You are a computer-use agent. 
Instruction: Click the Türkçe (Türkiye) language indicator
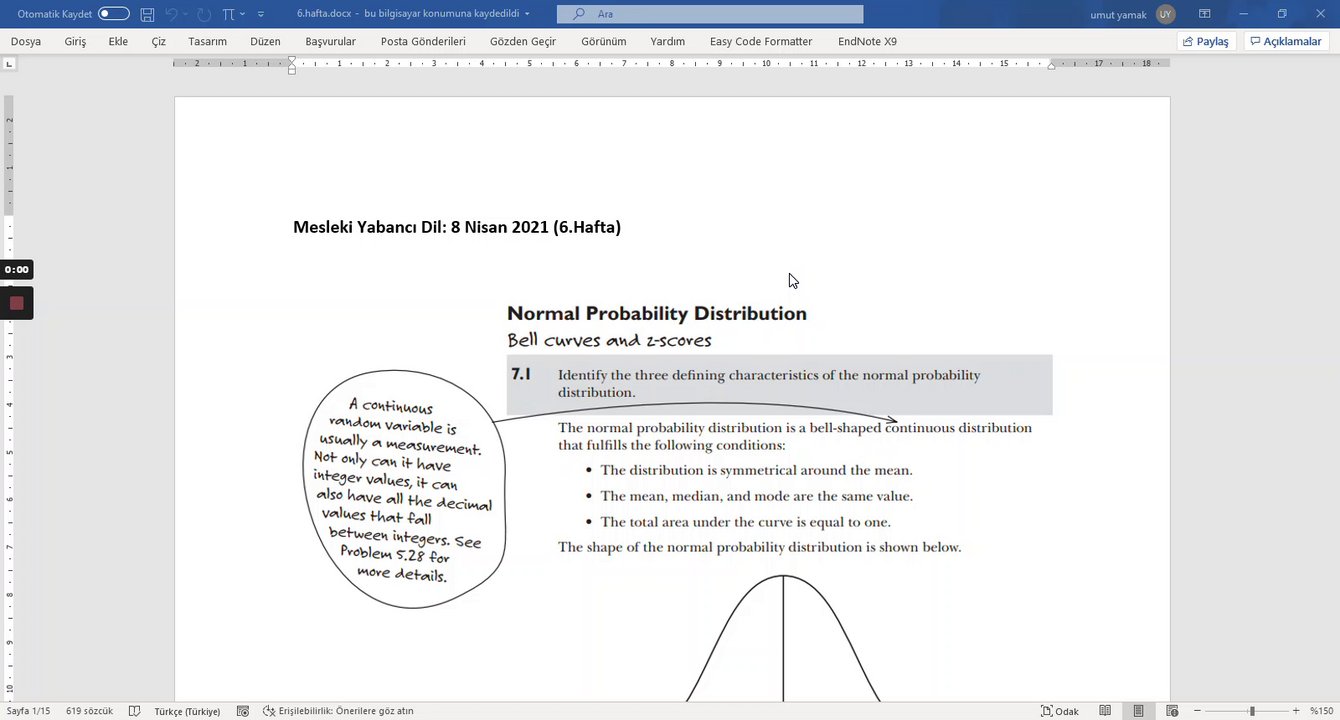pyautogui.click(x=187, y=711)
